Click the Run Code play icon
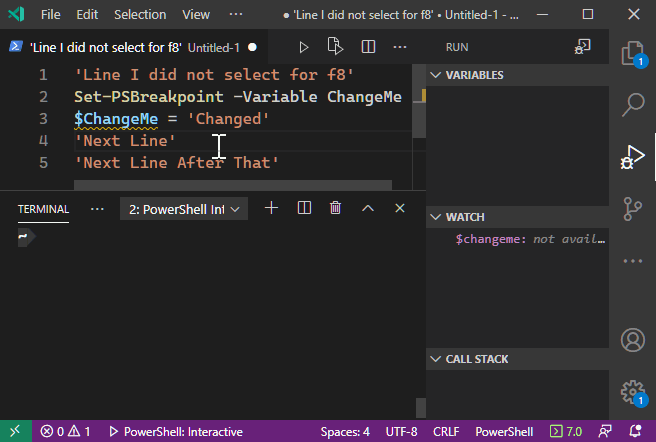The image size is (656, 442). [x=304, y=47]
